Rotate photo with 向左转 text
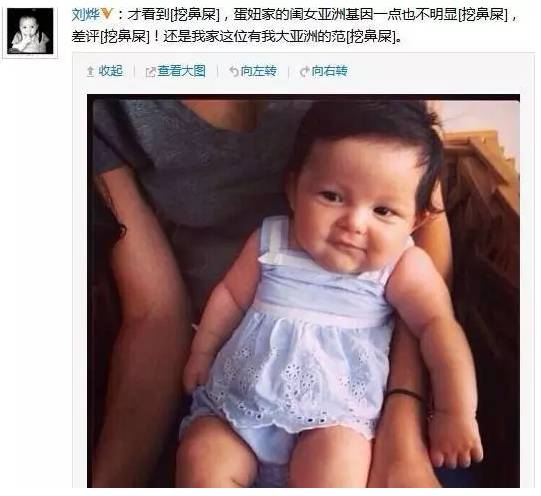541x496 pixels. click(259, 71)
